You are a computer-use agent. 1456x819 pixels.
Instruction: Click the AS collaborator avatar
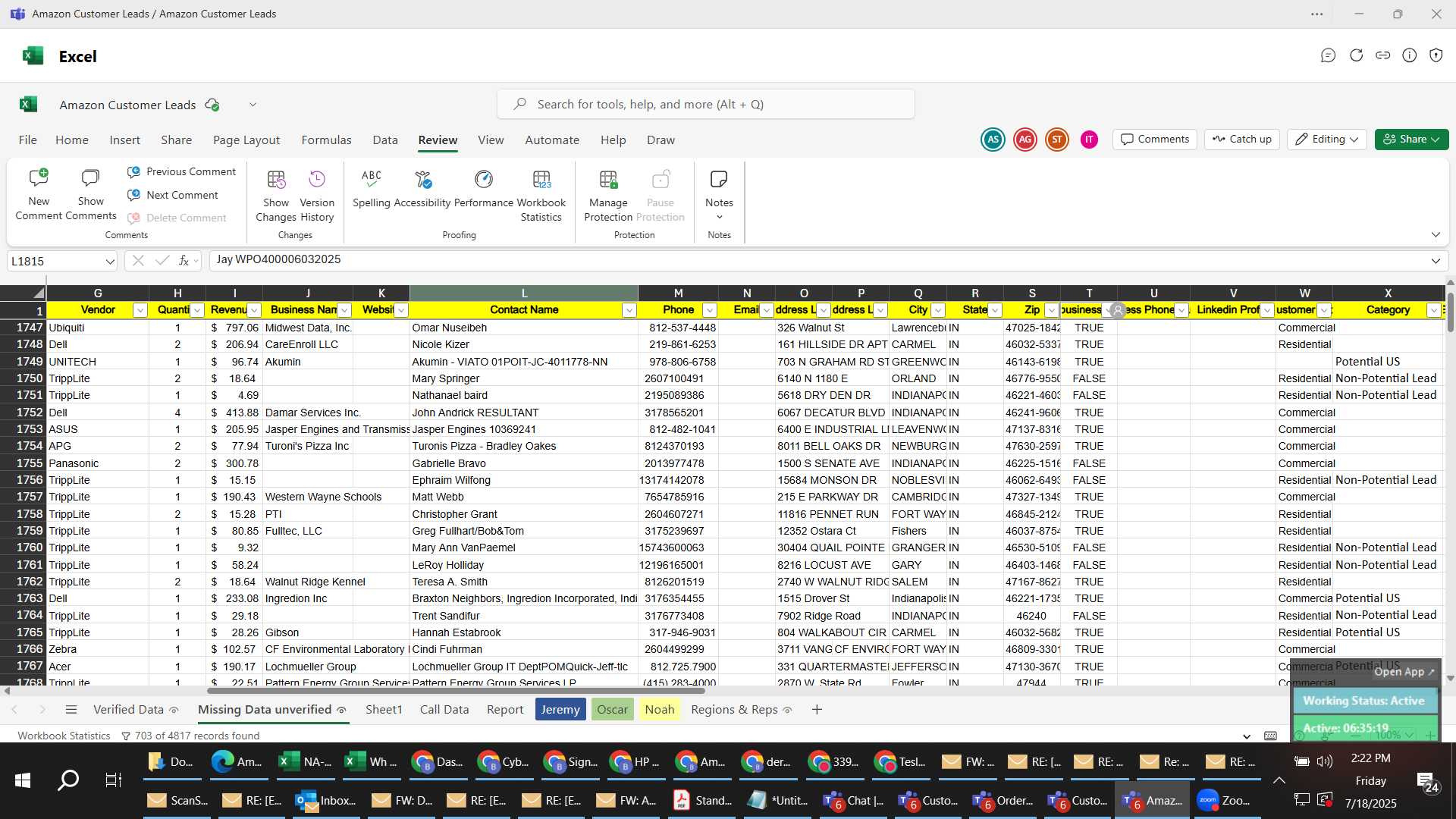click(x=993, y=140)
